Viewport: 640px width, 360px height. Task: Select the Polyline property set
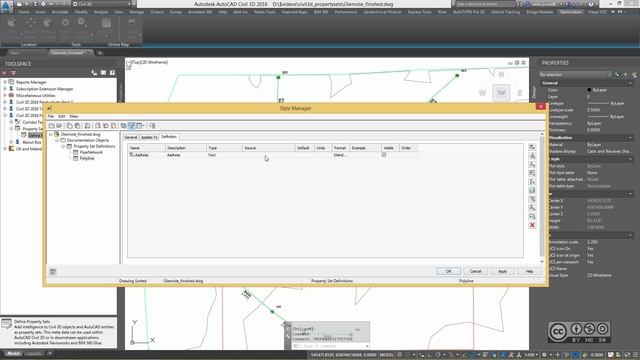(x=87, y=158)
